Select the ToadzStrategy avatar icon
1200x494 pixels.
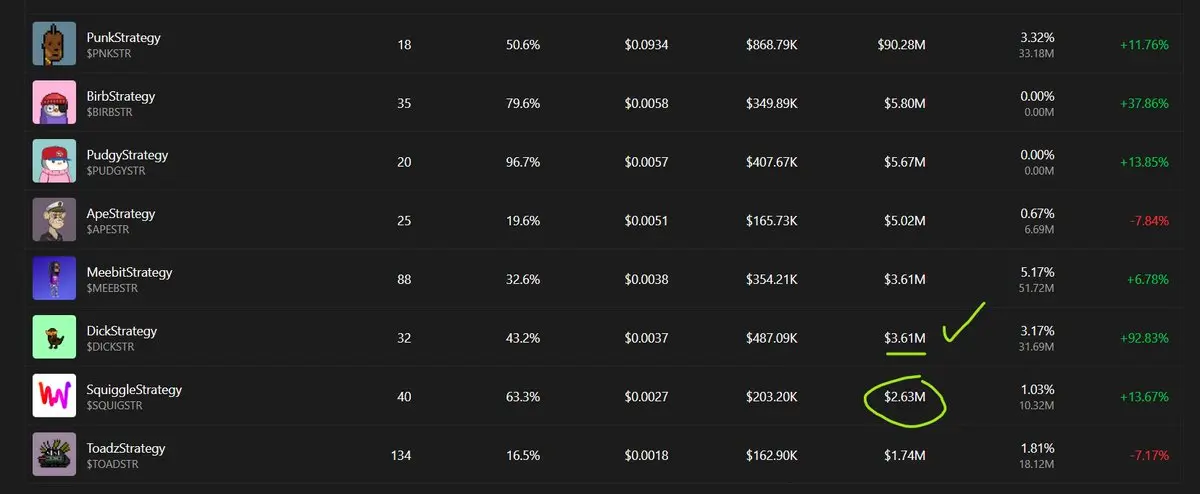click(54, 454)
